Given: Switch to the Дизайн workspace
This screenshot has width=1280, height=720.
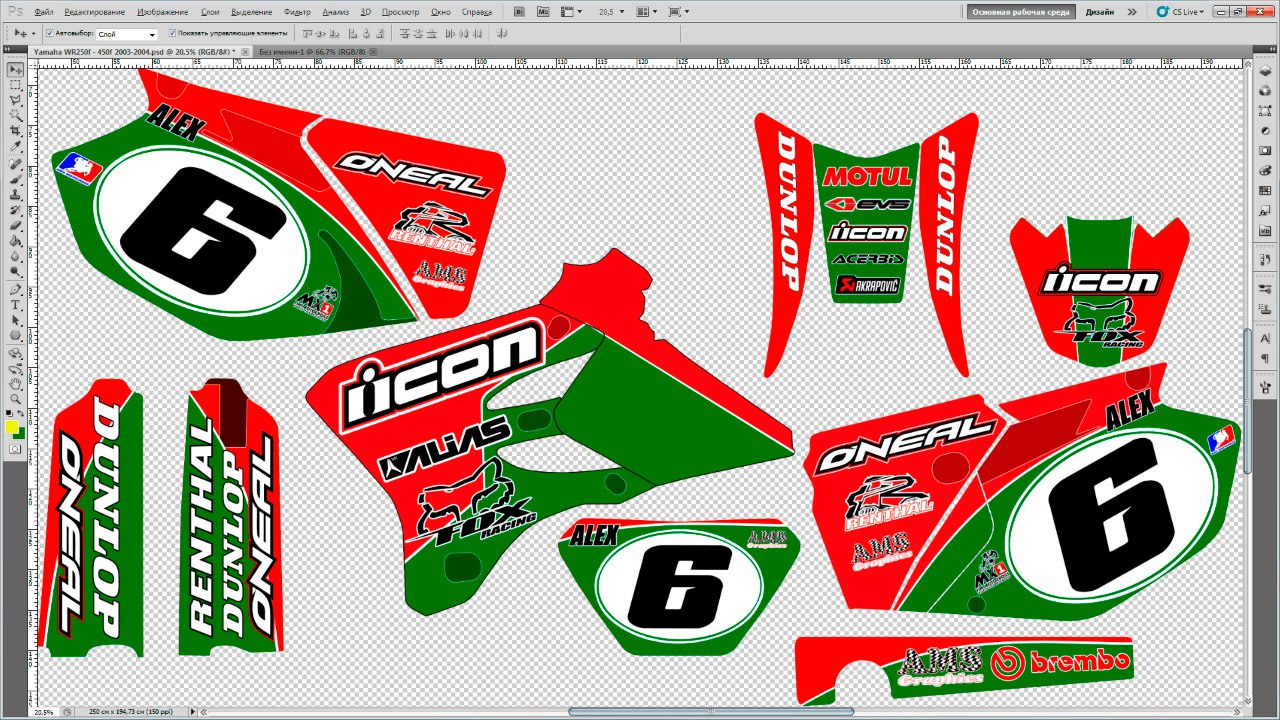Looking at the screenshot, I should click(1099, 12).
